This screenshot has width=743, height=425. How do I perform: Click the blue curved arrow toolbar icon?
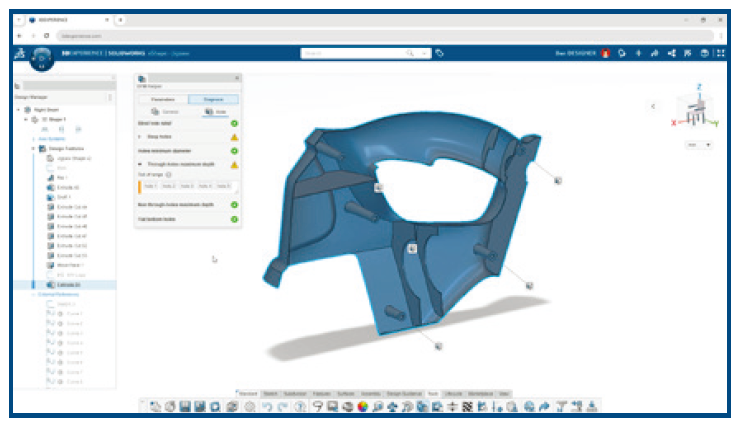pos(544,406)
